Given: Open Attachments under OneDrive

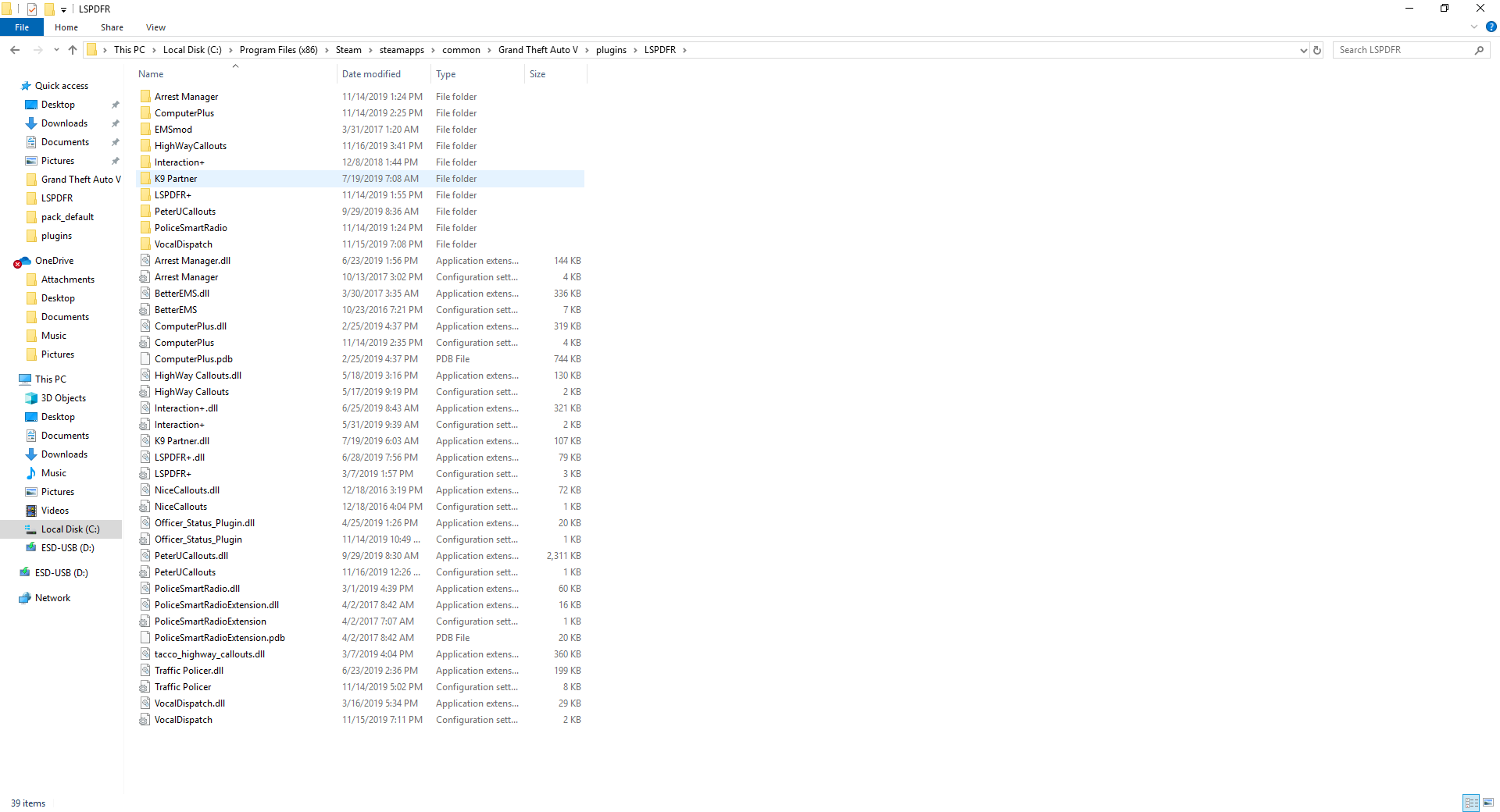Looking at the screenshot, I should [68, 280].
